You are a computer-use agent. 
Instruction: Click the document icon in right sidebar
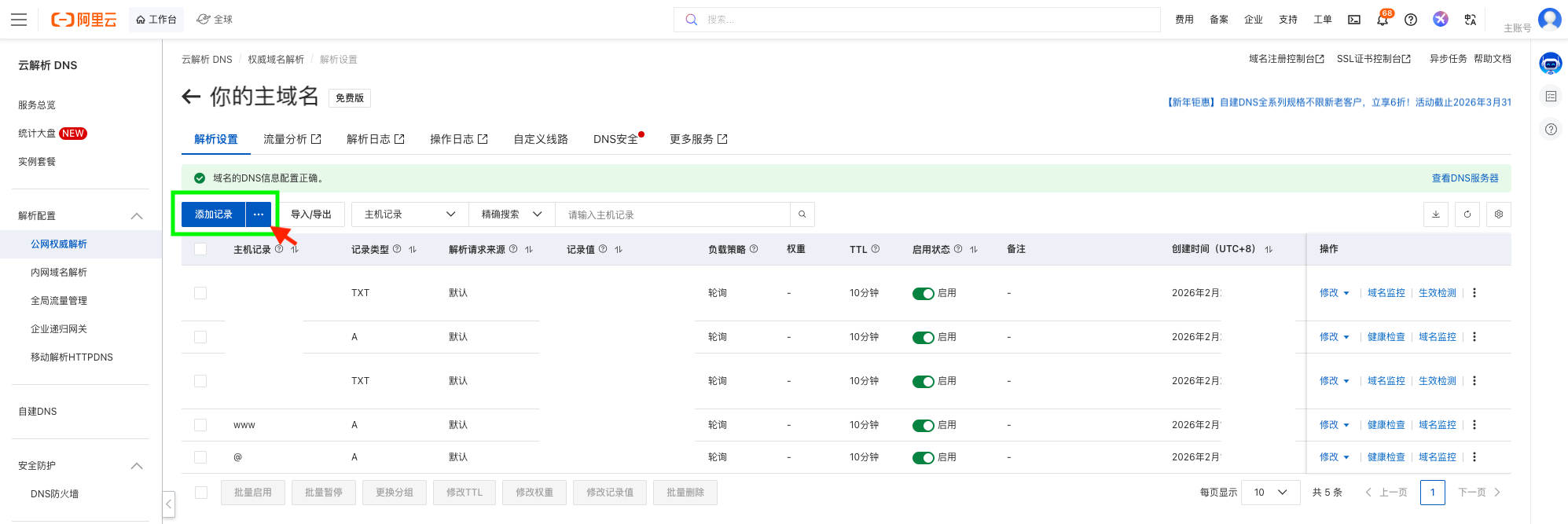[1551, 96]
